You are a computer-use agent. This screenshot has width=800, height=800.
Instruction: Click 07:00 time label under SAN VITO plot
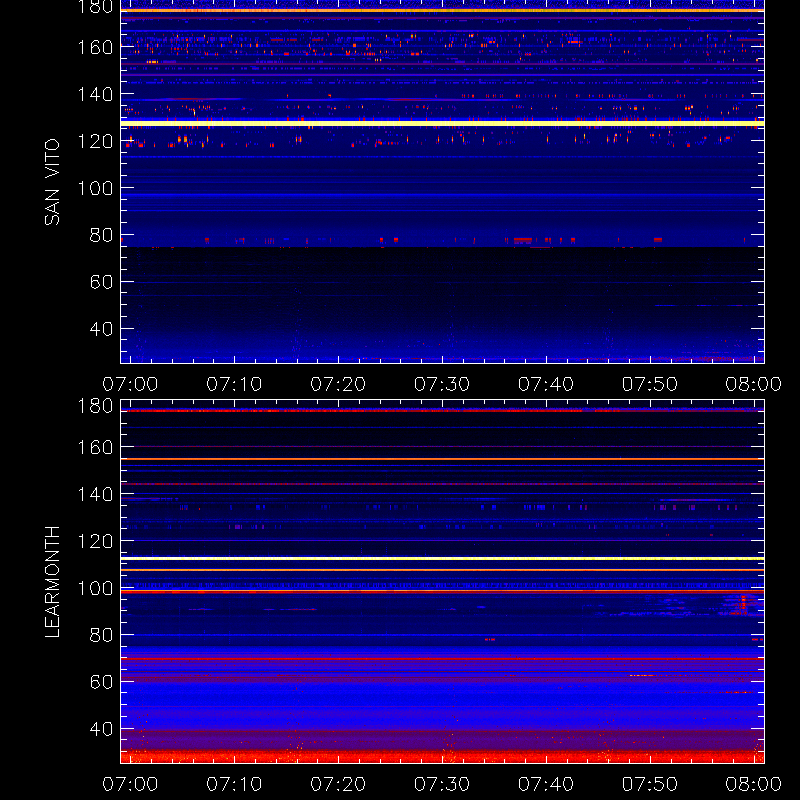130,384
